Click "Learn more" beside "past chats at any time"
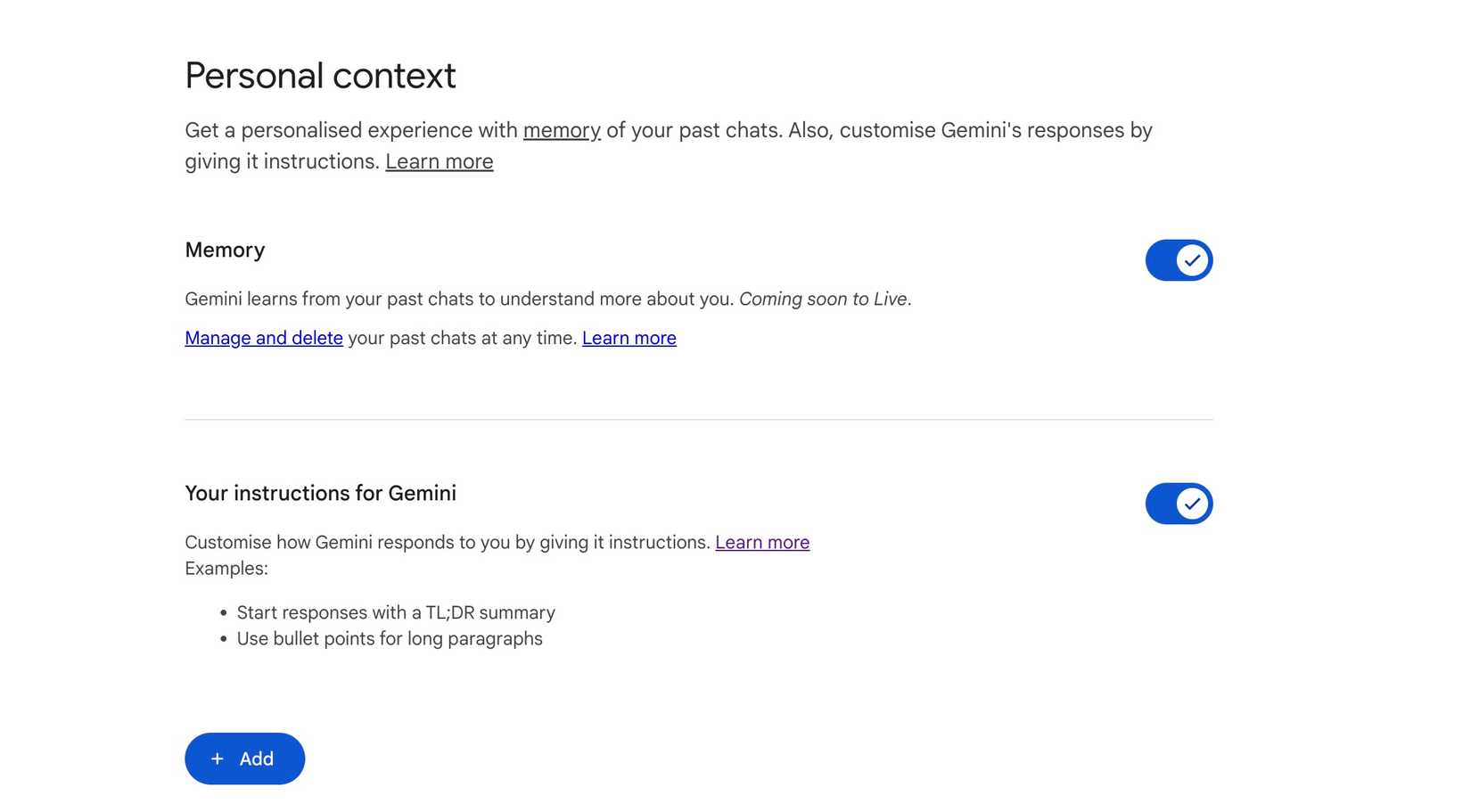This screenshot has height=812, width=1471. pyautogui.click(x=629, y=338)
